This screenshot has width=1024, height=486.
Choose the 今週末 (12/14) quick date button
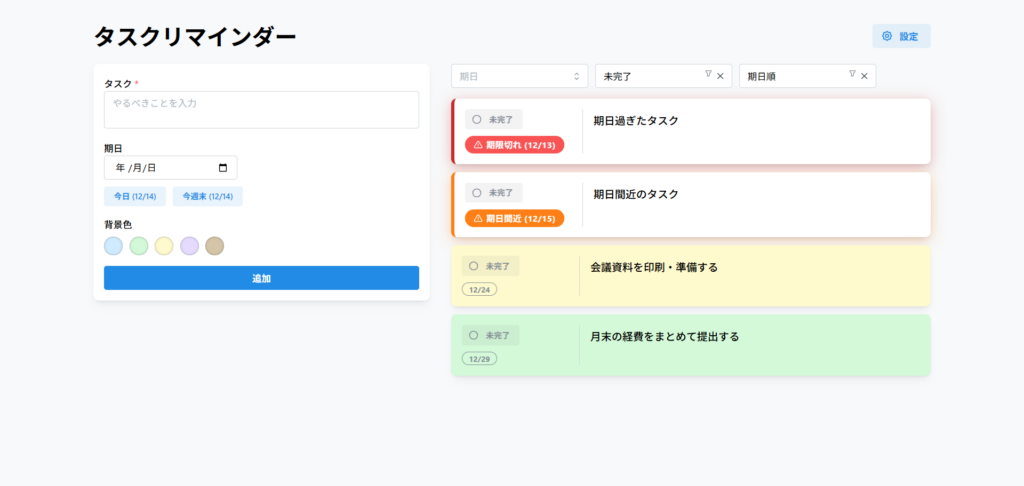[x=207, y=196]
